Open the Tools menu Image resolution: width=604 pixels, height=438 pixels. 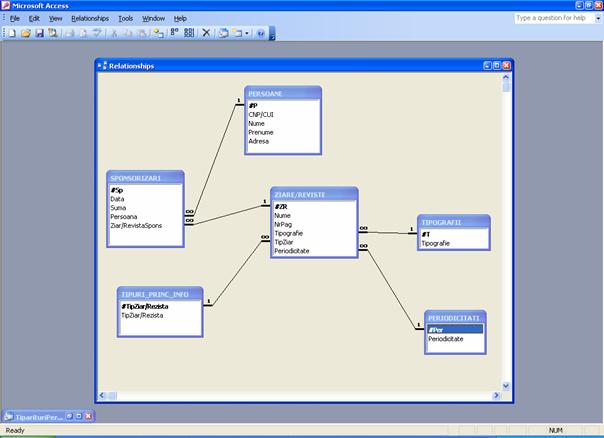(x=125, y=18)
